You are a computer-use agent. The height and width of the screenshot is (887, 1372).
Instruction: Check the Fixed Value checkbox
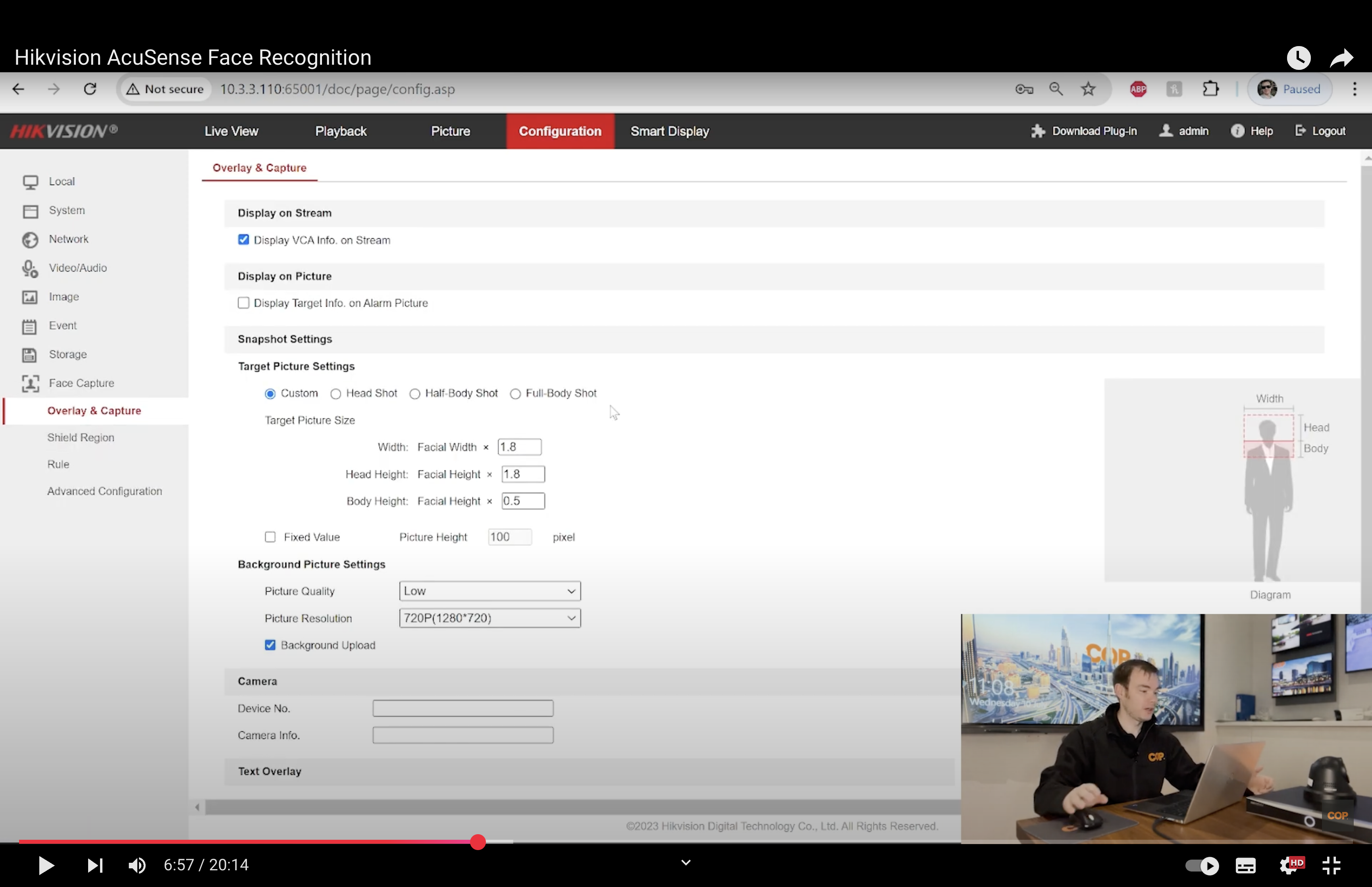270,537
